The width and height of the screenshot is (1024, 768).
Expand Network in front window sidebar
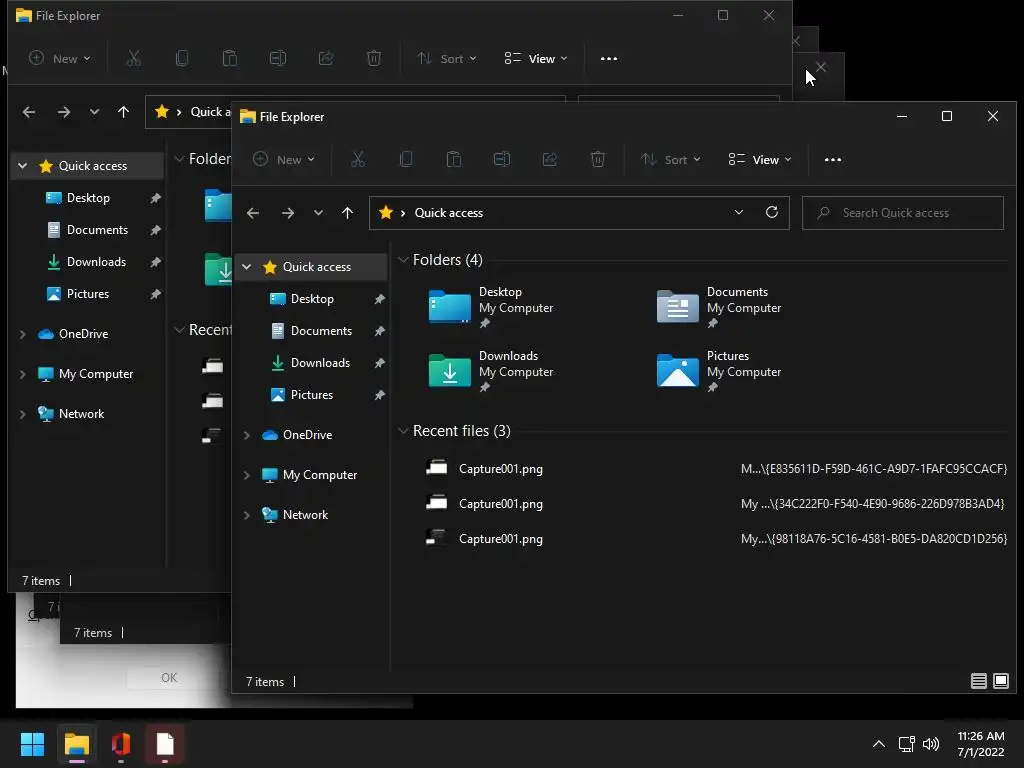click(x=247, y=515)
